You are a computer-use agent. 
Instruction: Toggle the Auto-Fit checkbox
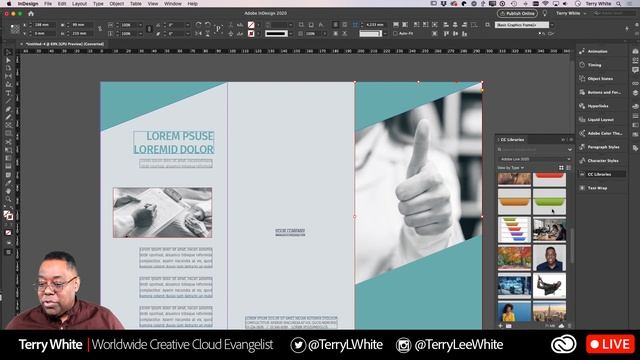(x=395, y=33)
